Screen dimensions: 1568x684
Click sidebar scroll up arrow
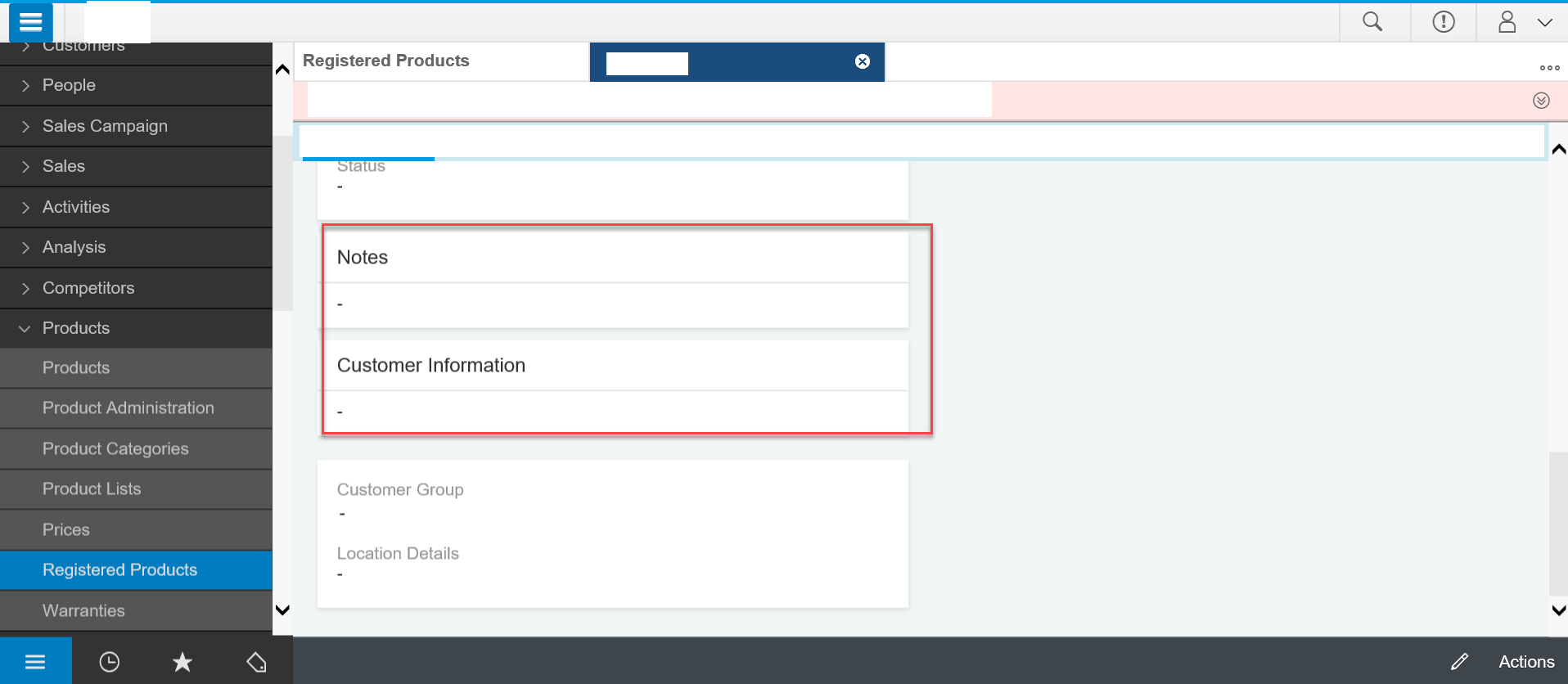(282, 70)
